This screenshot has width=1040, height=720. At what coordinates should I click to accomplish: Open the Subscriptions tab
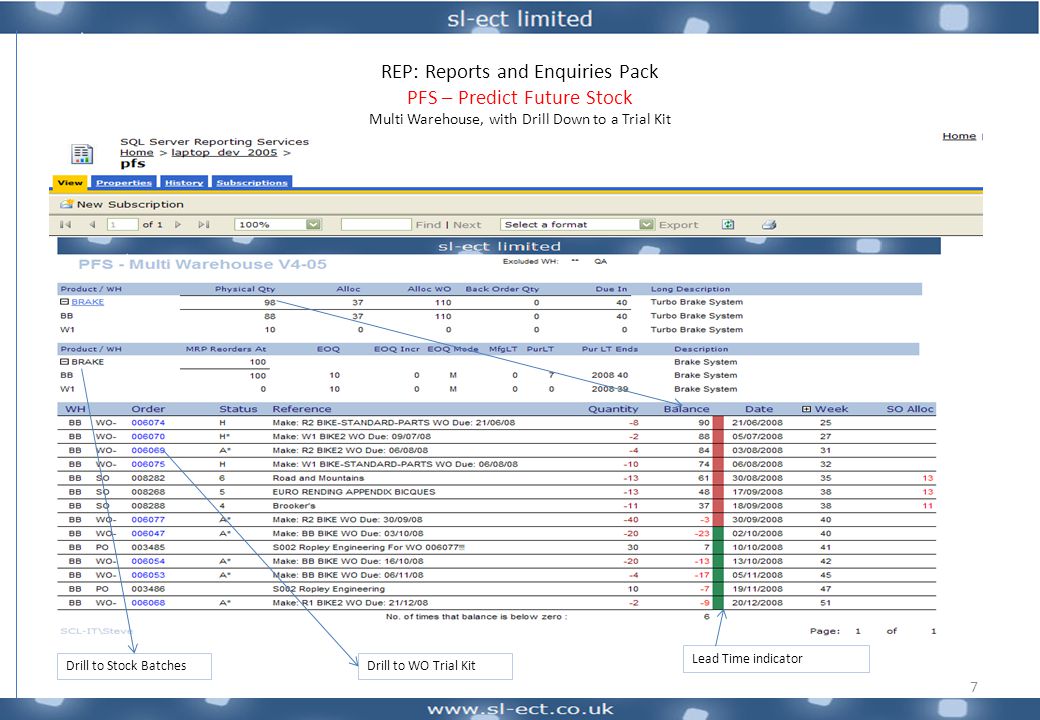pyautogui.click(x=252, y=182)
